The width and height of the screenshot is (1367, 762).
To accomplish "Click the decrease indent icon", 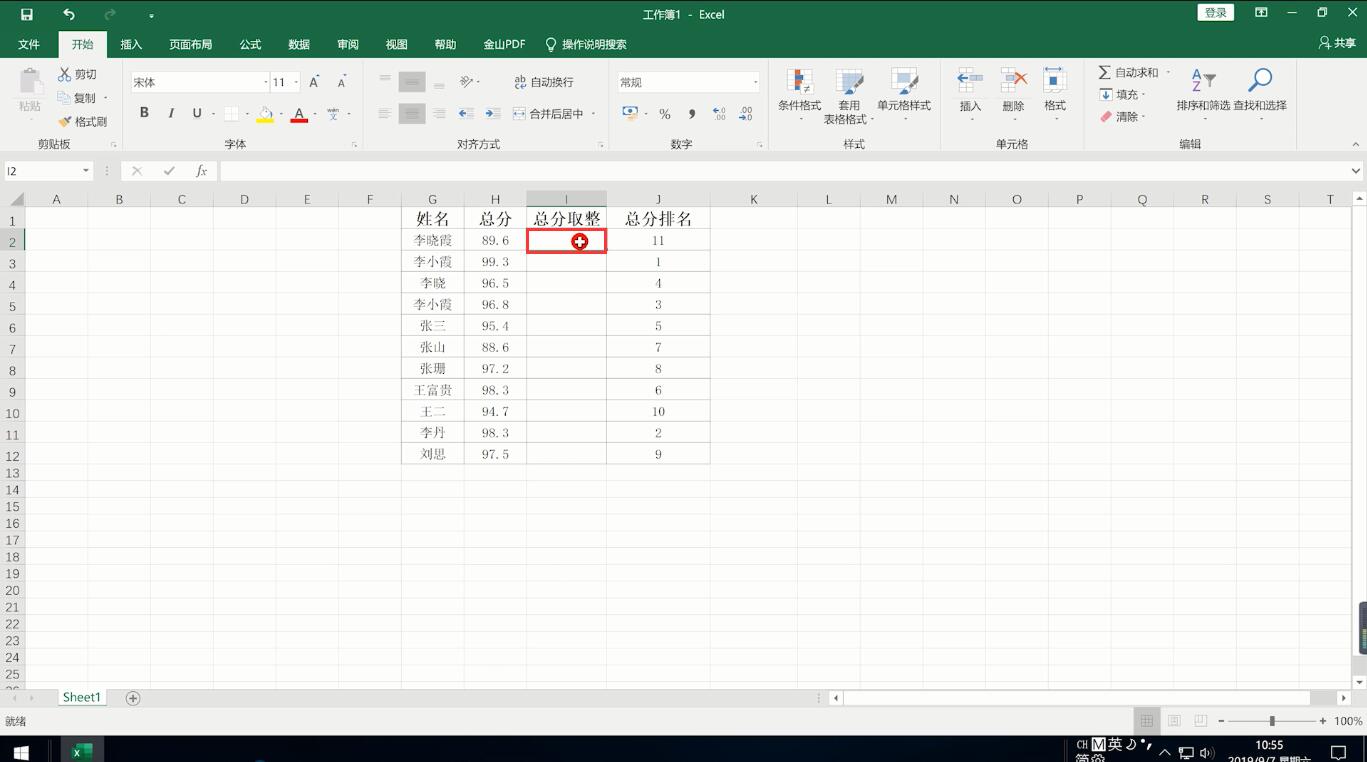I will [x=466, y=114].
